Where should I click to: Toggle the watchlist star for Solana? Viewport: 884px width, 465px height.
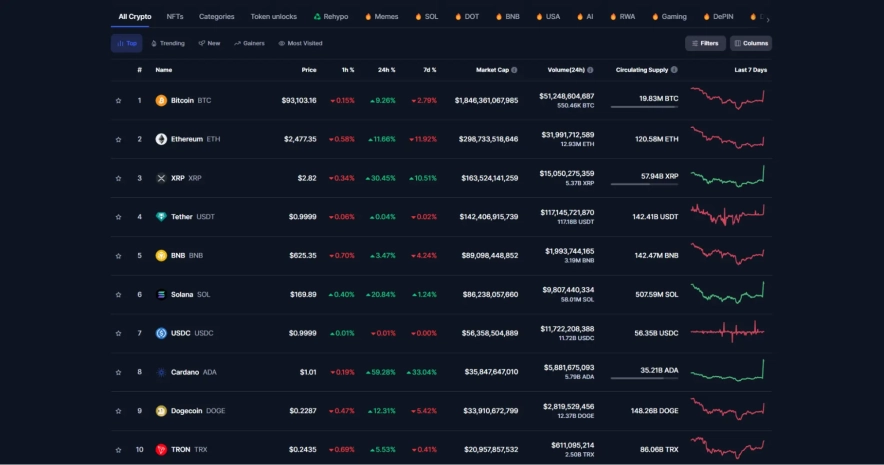coord(118,294)
